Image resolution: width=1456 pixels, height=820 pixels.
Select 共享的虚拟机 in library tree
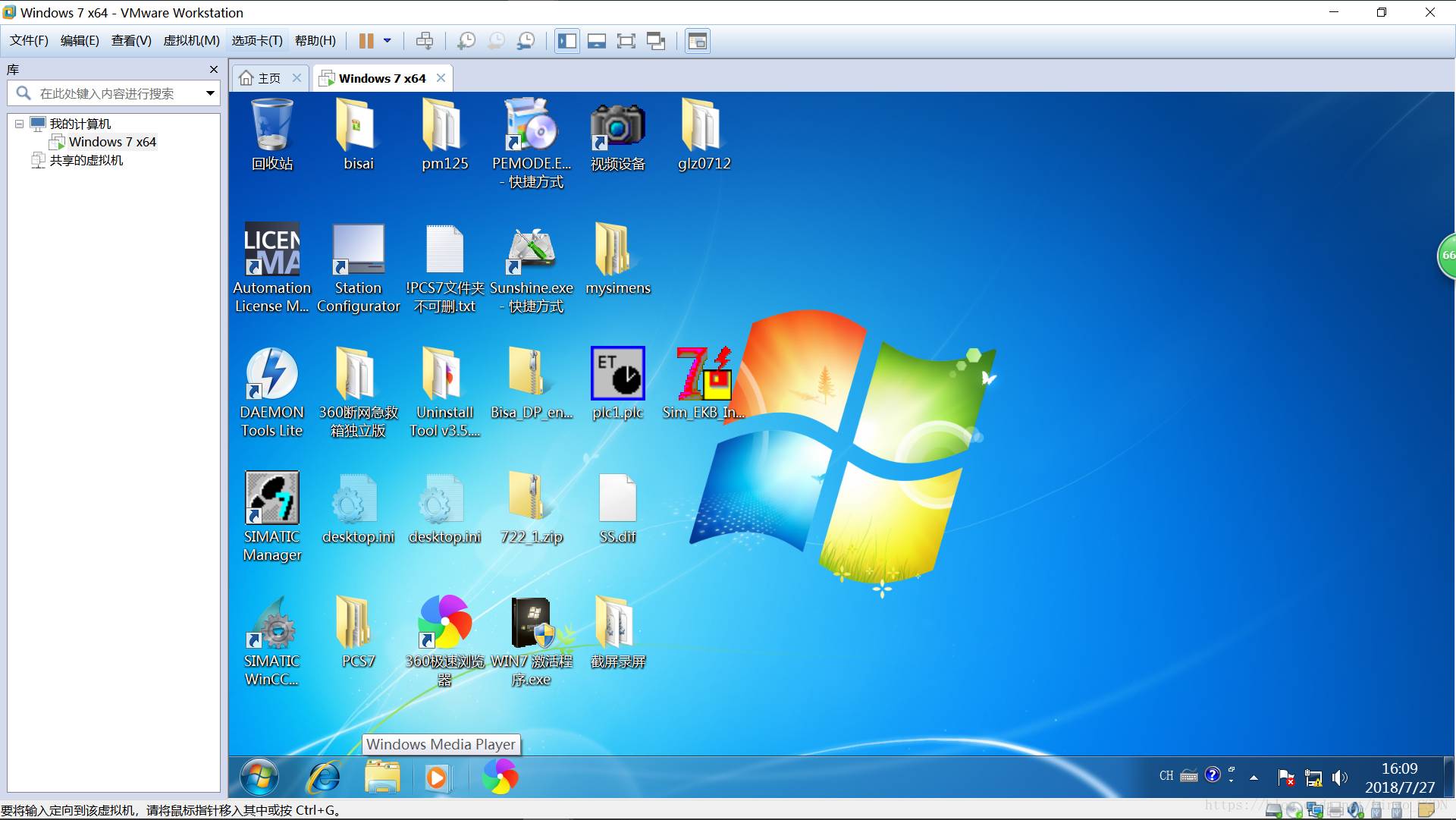[86, 160]
